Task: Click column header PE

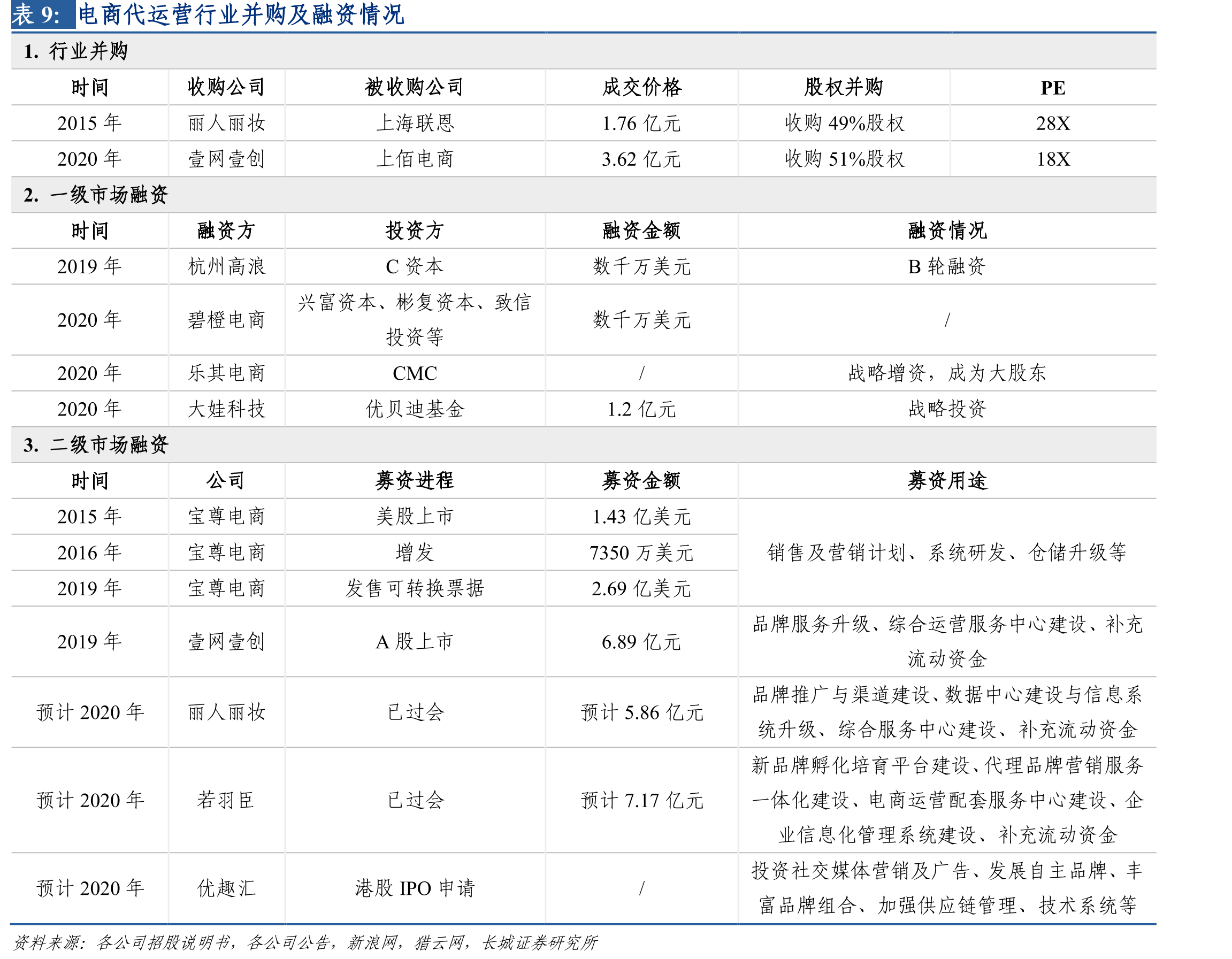Action: coord(1053,88)
